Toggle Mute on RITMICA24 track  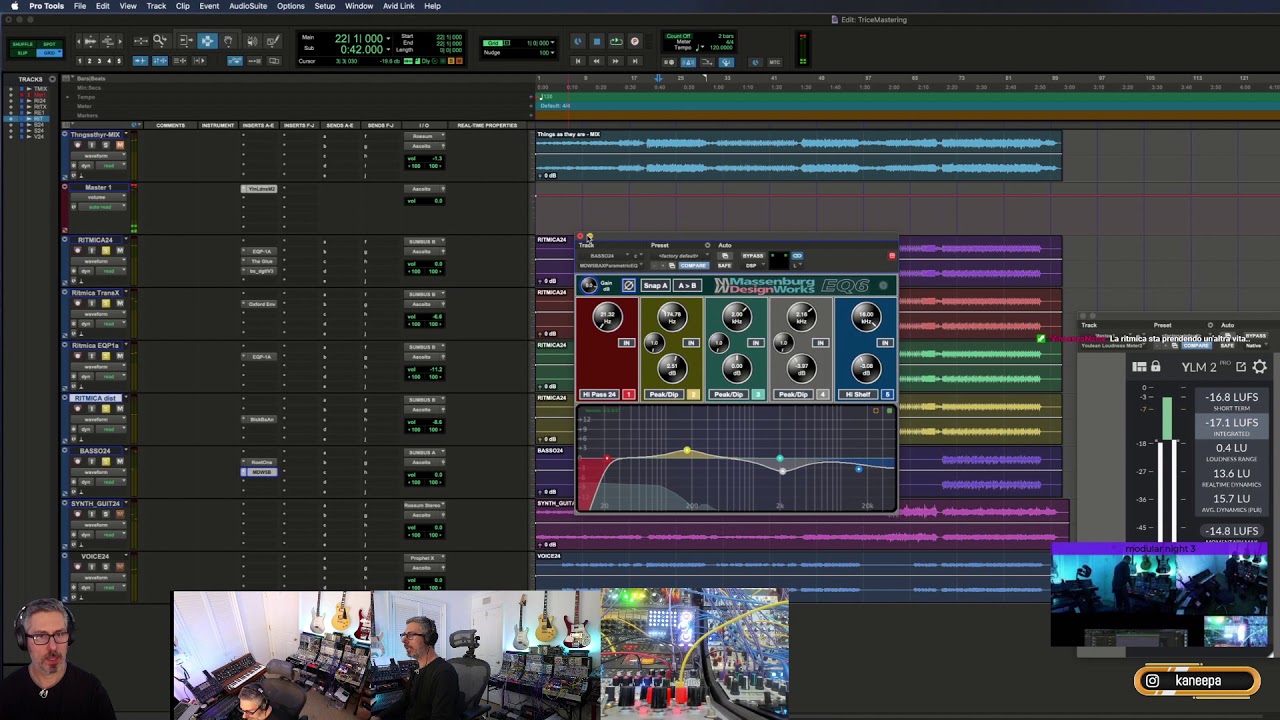(x=120, y=250)
